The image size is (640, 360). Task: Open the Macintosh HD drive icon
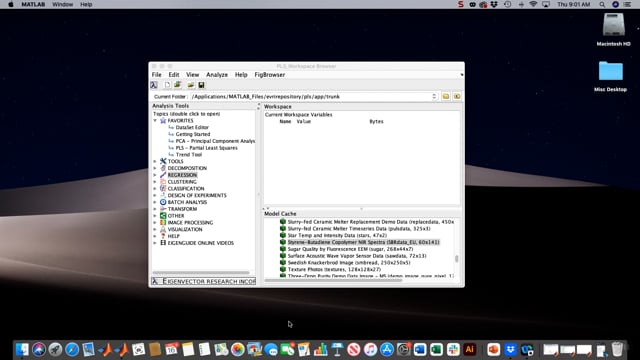[613, 25]
